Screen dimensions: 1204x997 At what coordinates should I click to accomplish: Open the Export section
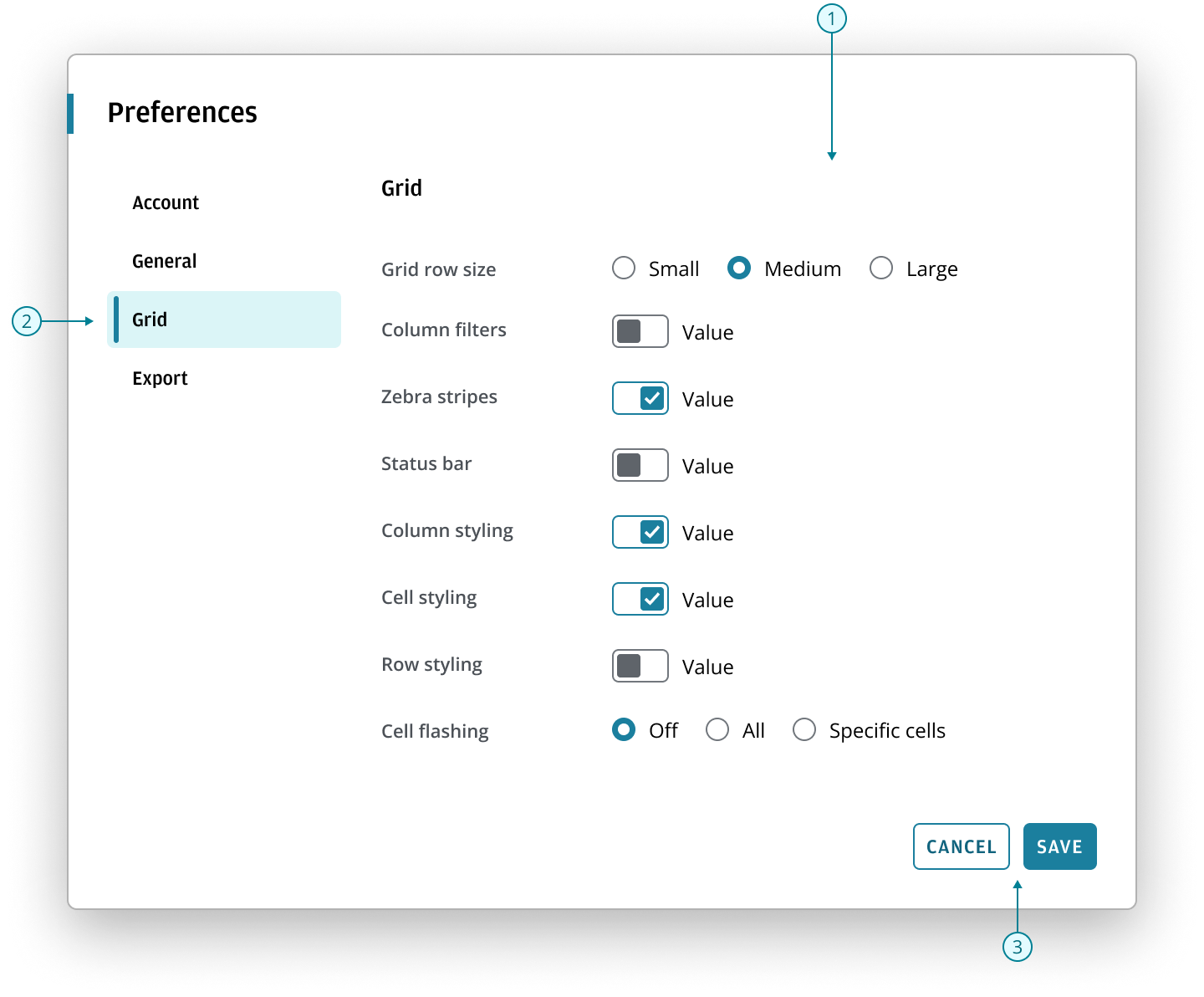coord(160,377)
